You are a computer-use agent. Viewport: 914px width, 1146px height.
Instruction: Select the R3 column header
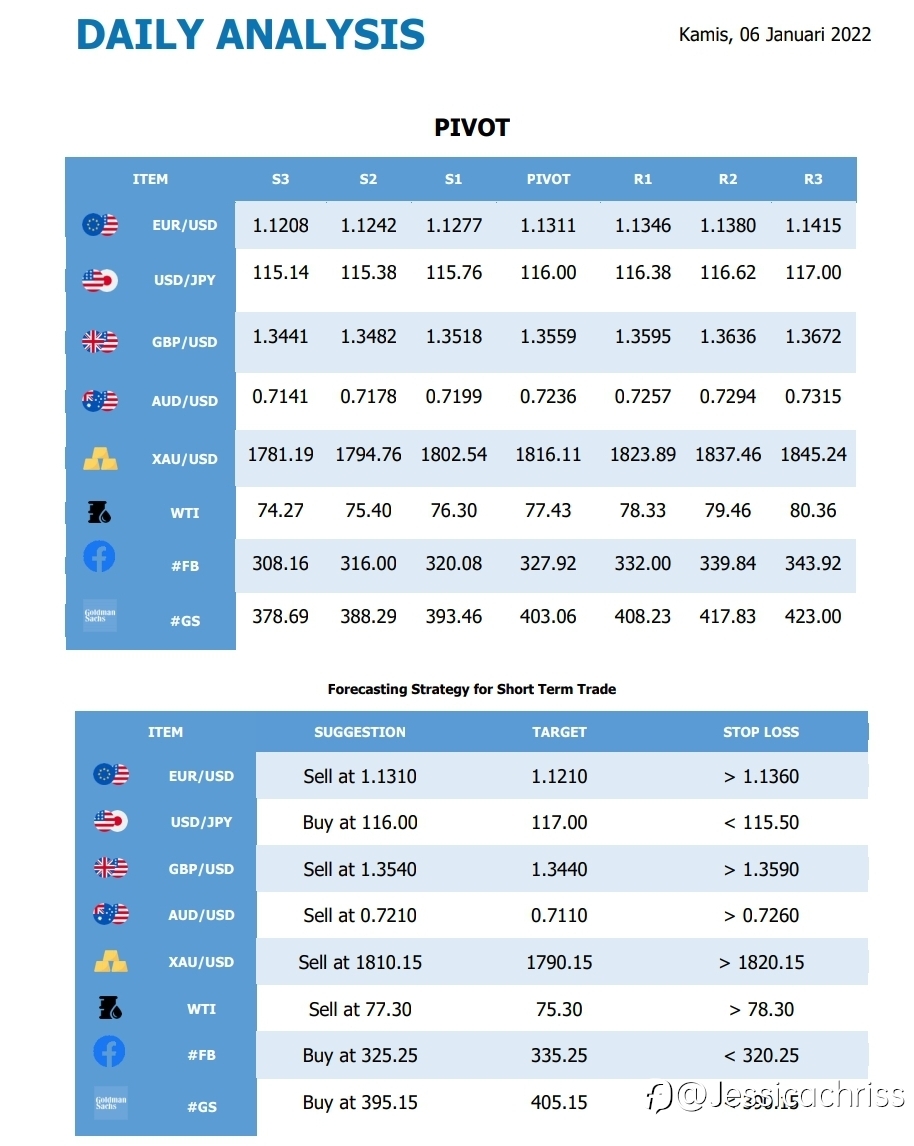click(x=813, y=179)
